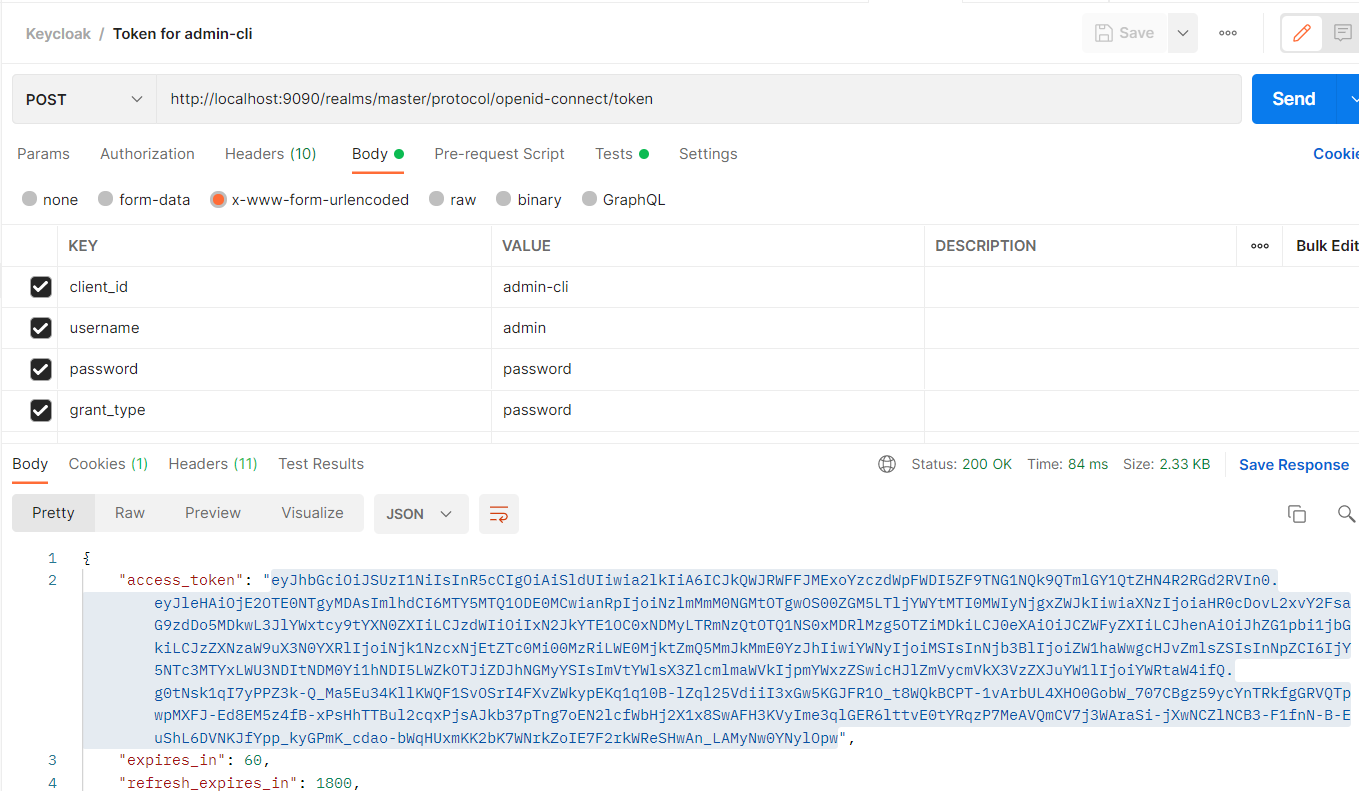
Task: Click the admin value cell
Action: click(x=708, y=328)
